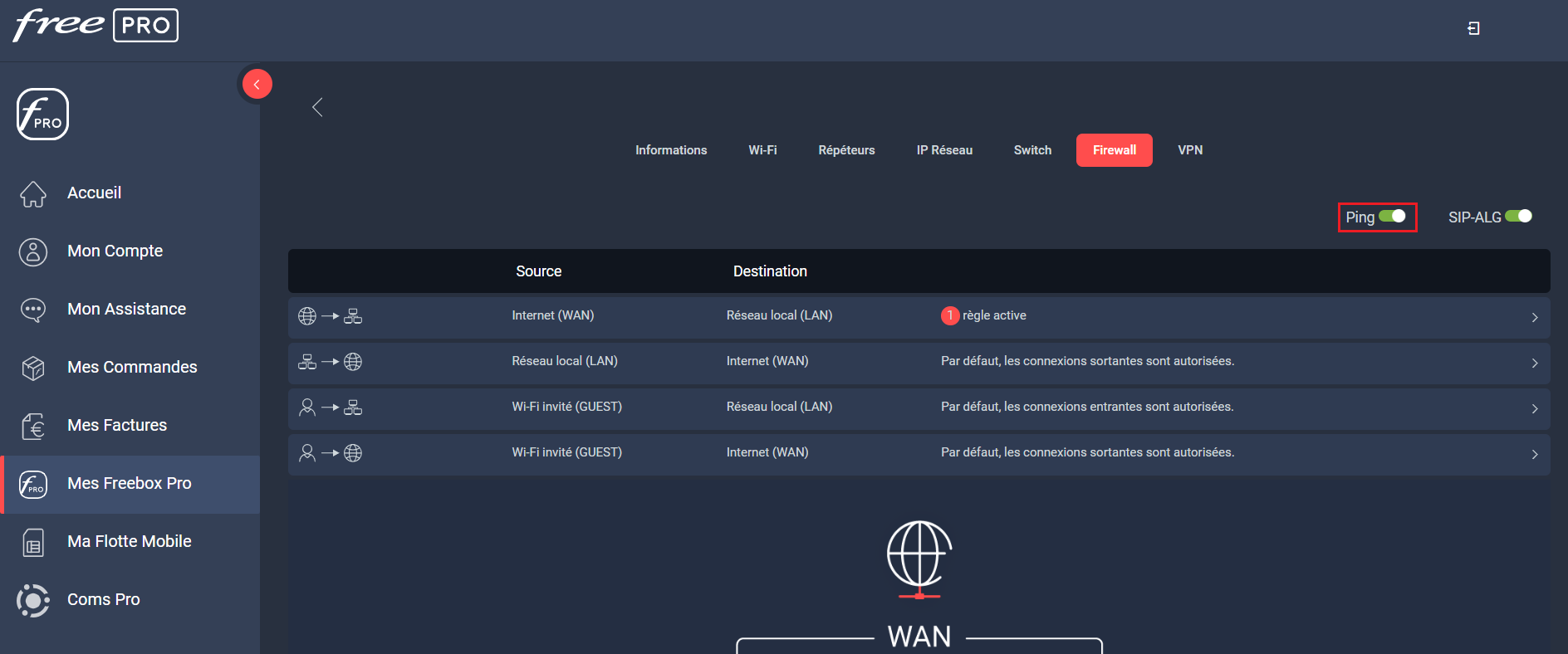Open Accueil via the house icon
1568x654 pixels.
33,193
